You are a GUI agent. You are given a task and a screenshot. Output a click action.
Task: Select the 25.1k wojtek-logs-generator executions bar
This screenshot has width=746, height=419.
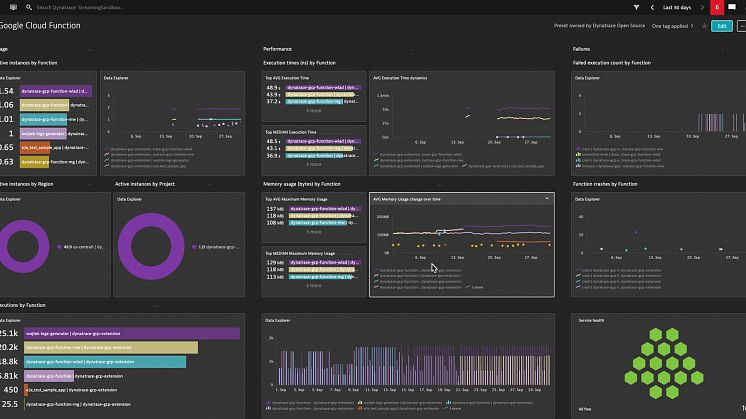pyautogui.click(x=132, y=333)
